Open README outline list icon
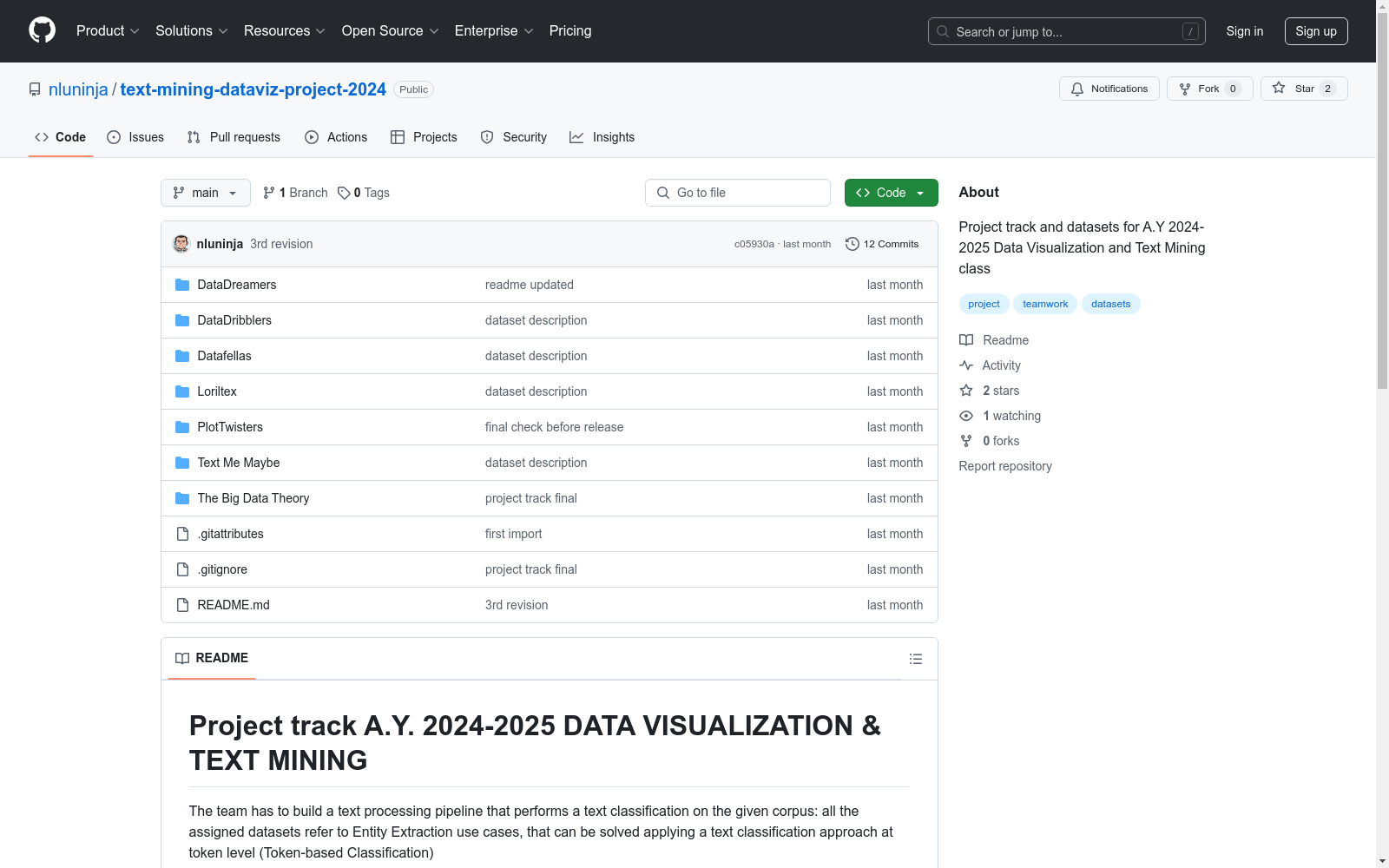This screenshot has height=868, width=1389. (915, 659)
